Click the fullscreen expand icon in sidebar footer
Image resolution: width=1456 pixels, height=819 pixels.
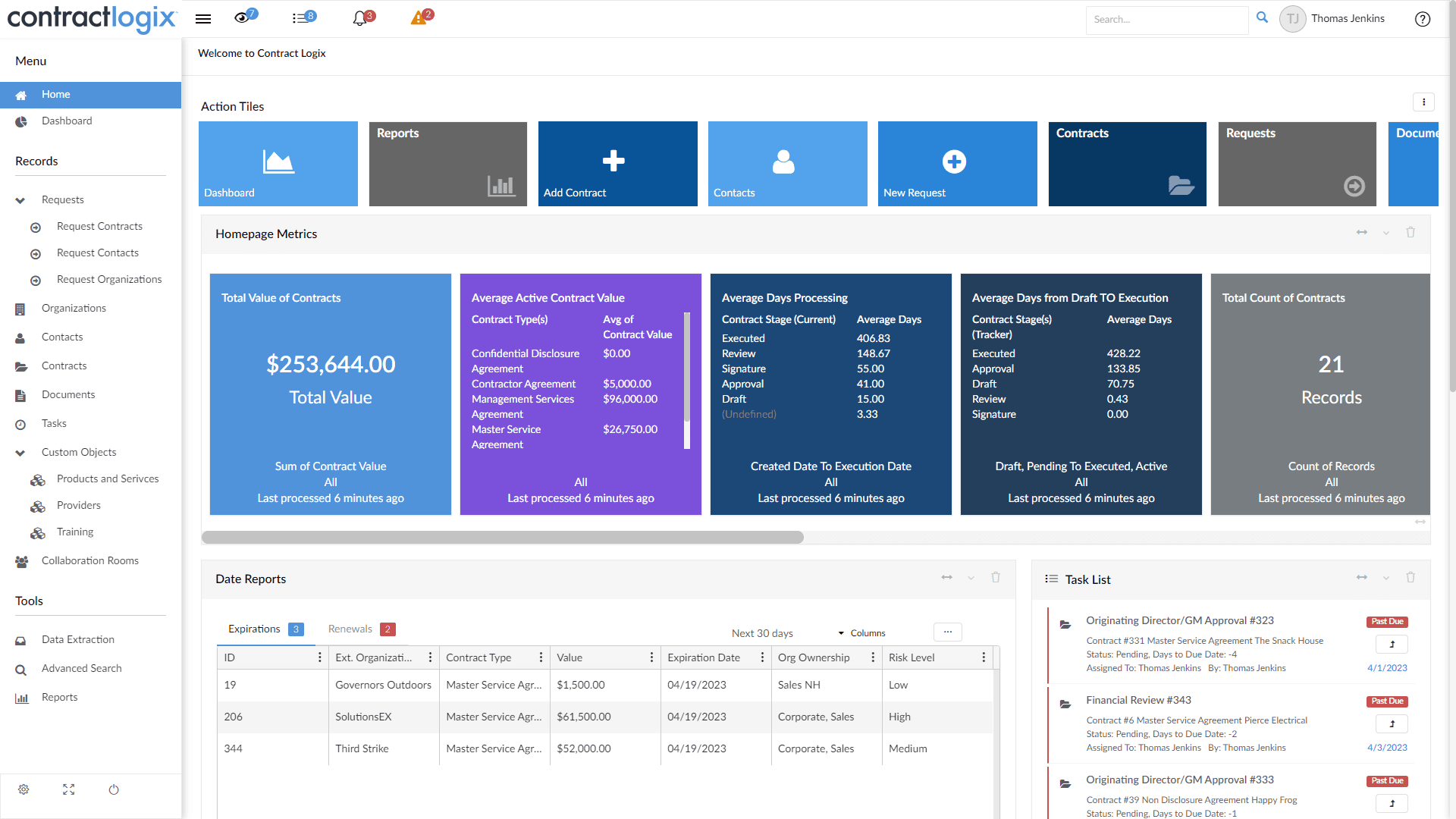(68, 789)
